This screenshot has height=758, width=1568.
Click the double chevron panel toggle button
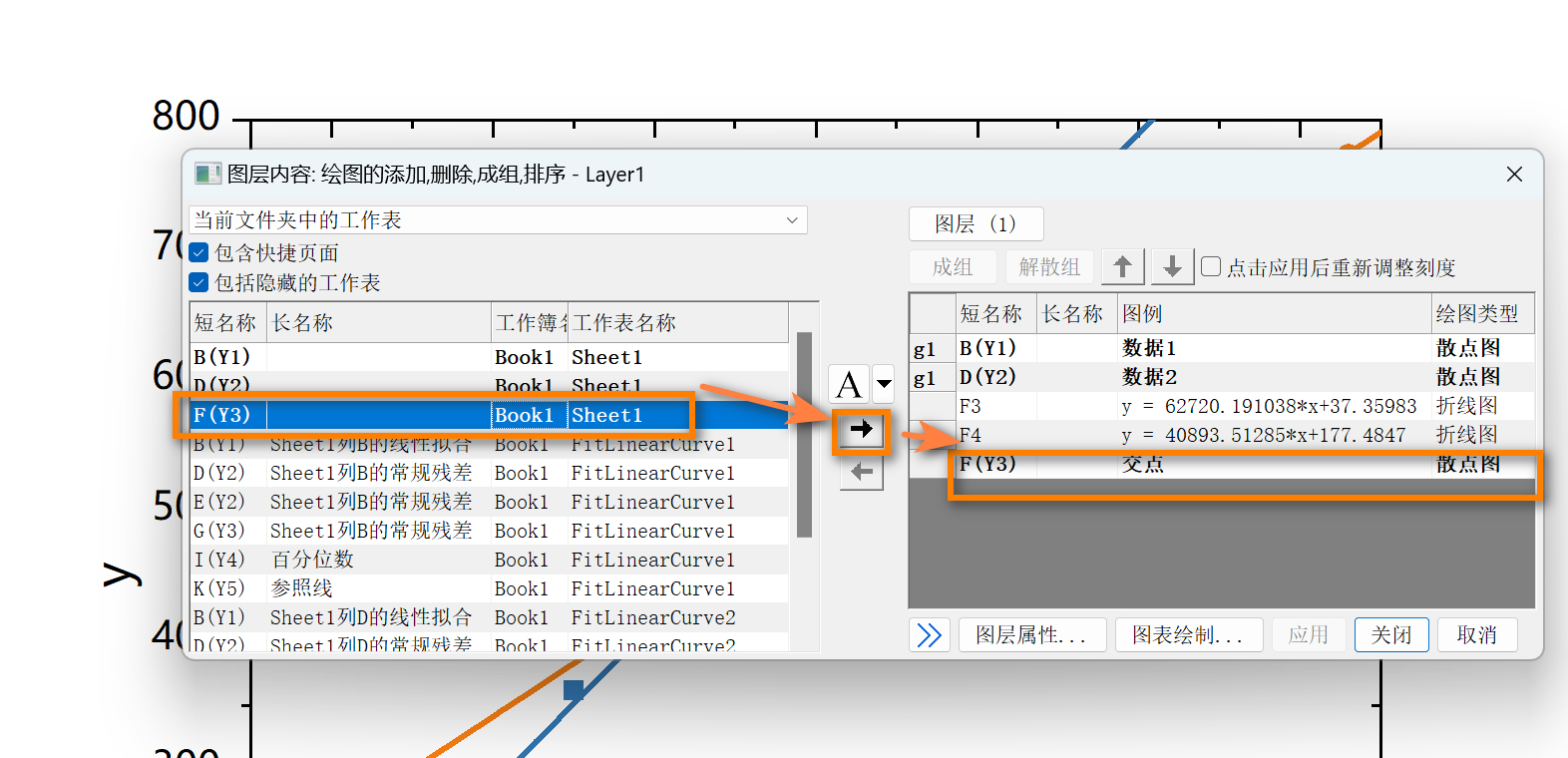(x=929, y=635)
